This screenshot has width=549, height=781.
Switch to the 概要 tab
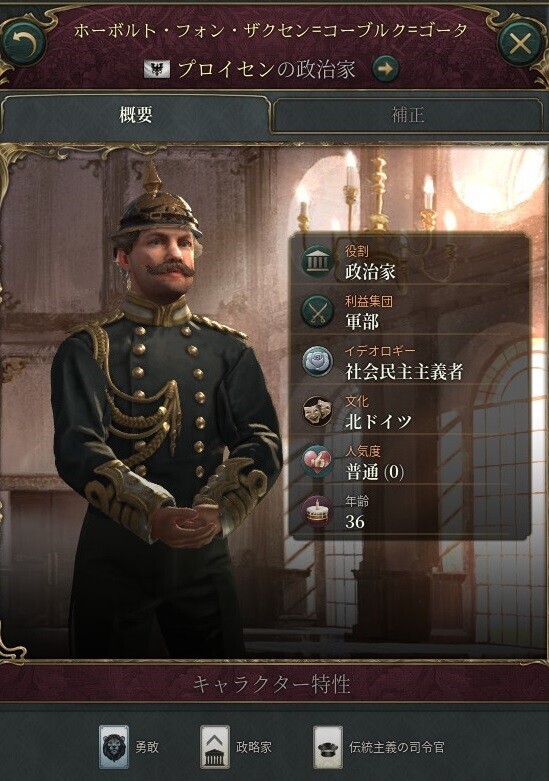pos(136,116)
